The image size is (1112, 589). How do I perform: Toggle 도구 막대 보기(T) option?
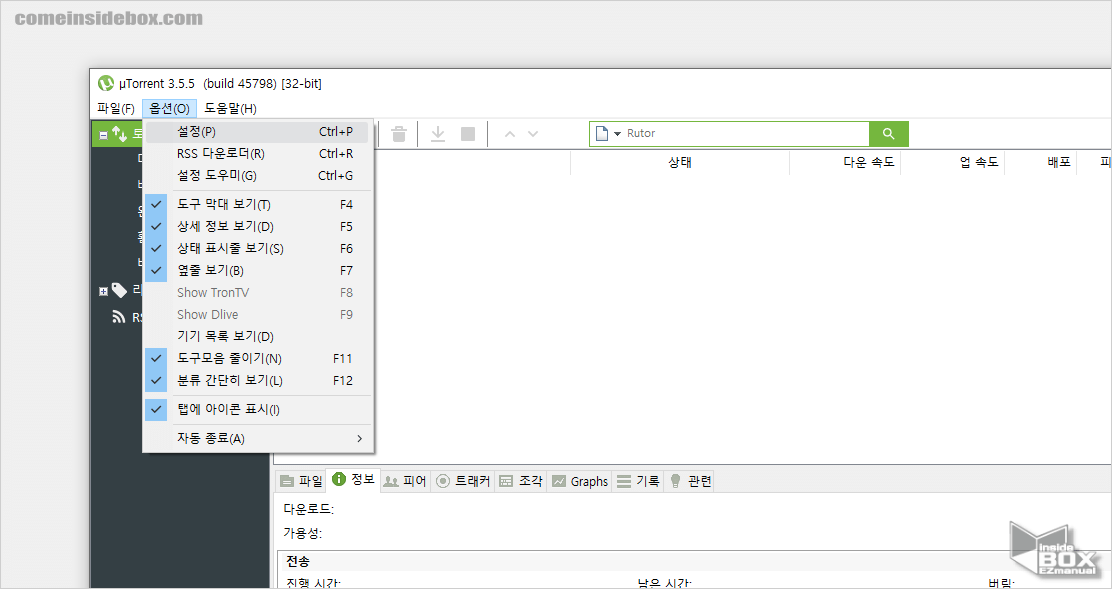[258, 205]
